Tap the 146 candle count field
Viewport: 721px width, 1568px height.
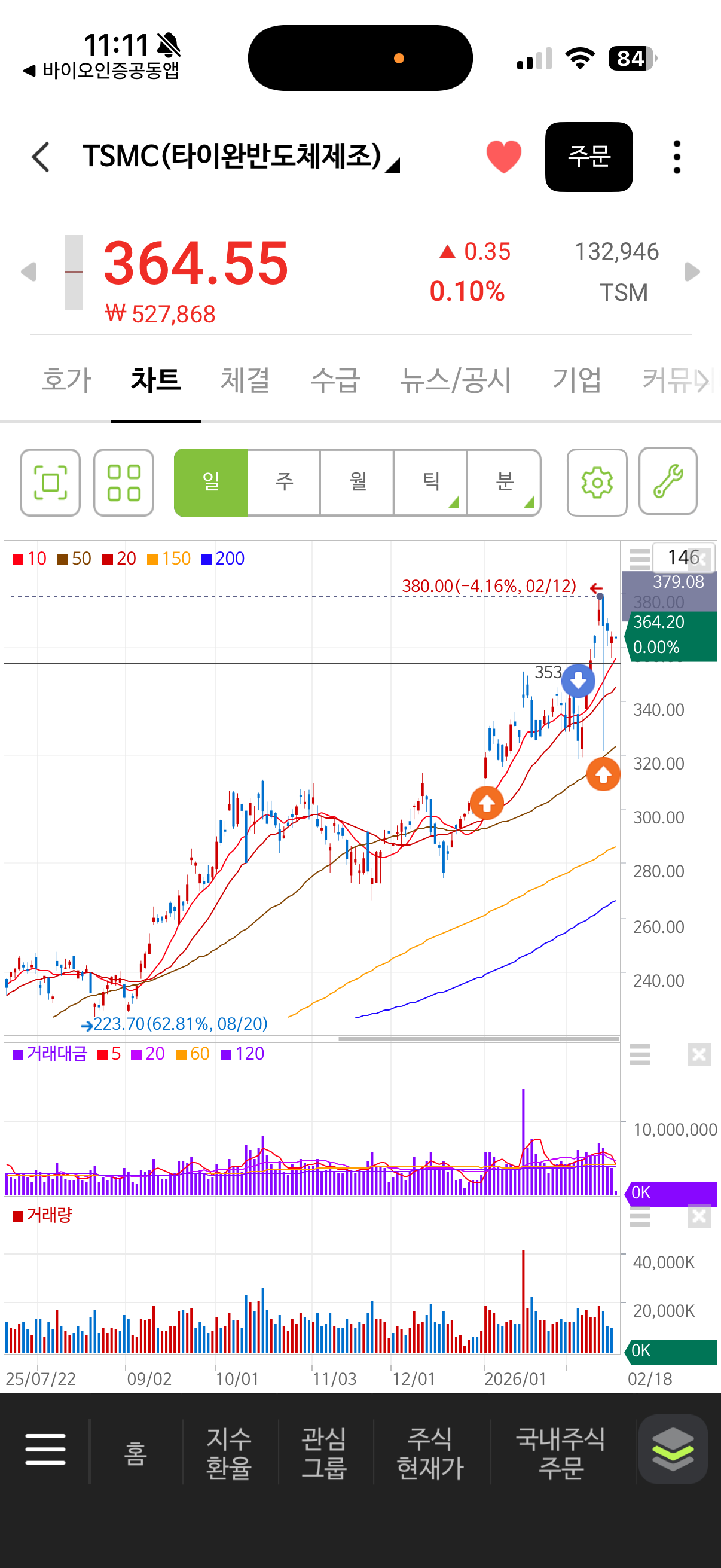[x=683, y=556]
